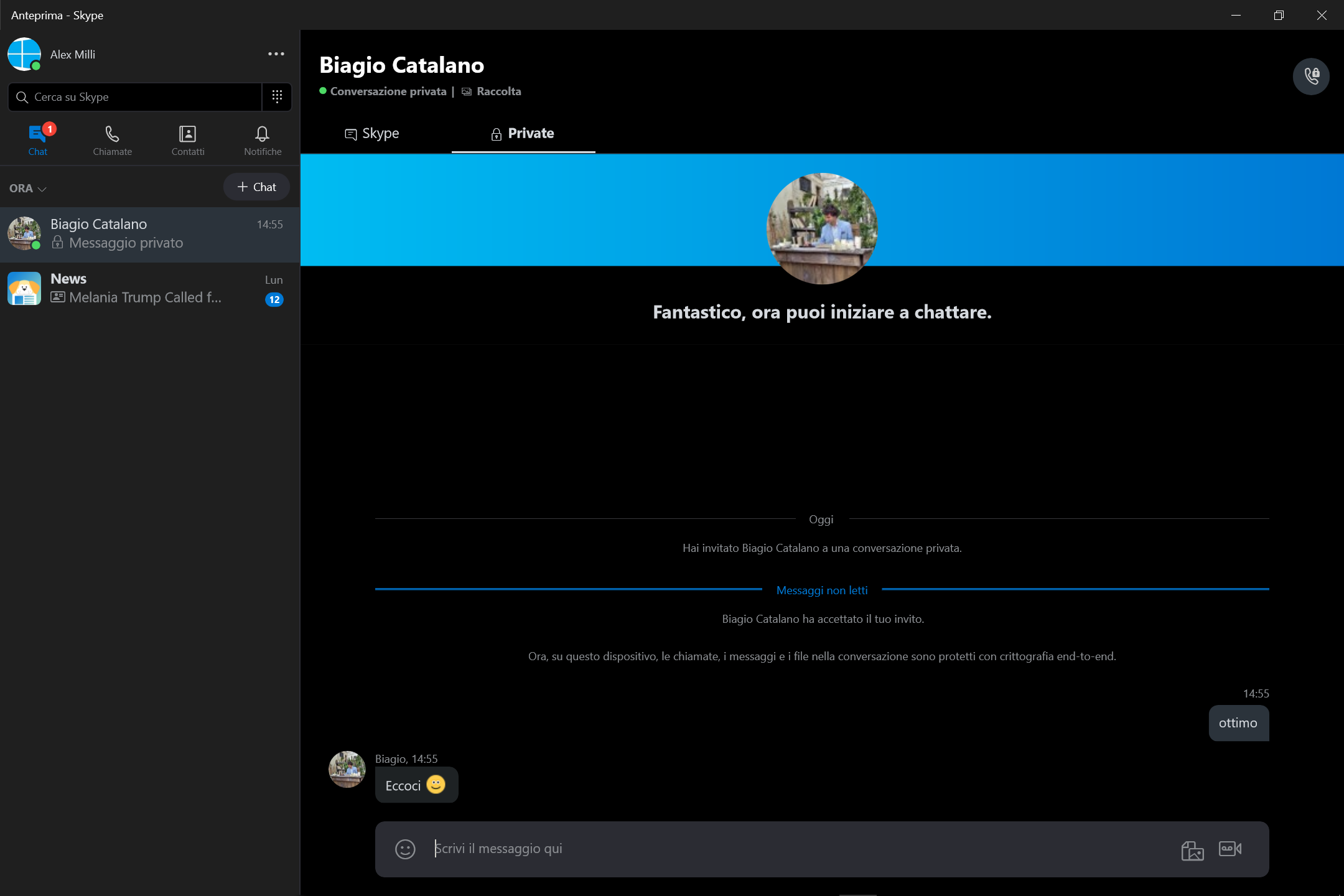
Task: Open Notifiche notifications tab
Action: (x=263, y=140)
